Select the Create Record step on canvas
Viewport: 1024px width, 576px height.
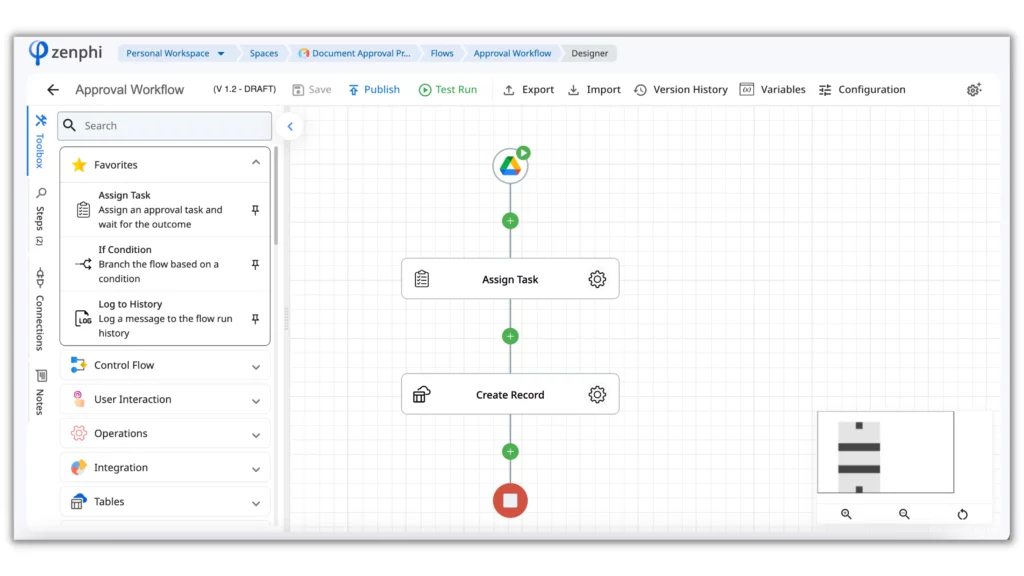click(x=510, y=394)
